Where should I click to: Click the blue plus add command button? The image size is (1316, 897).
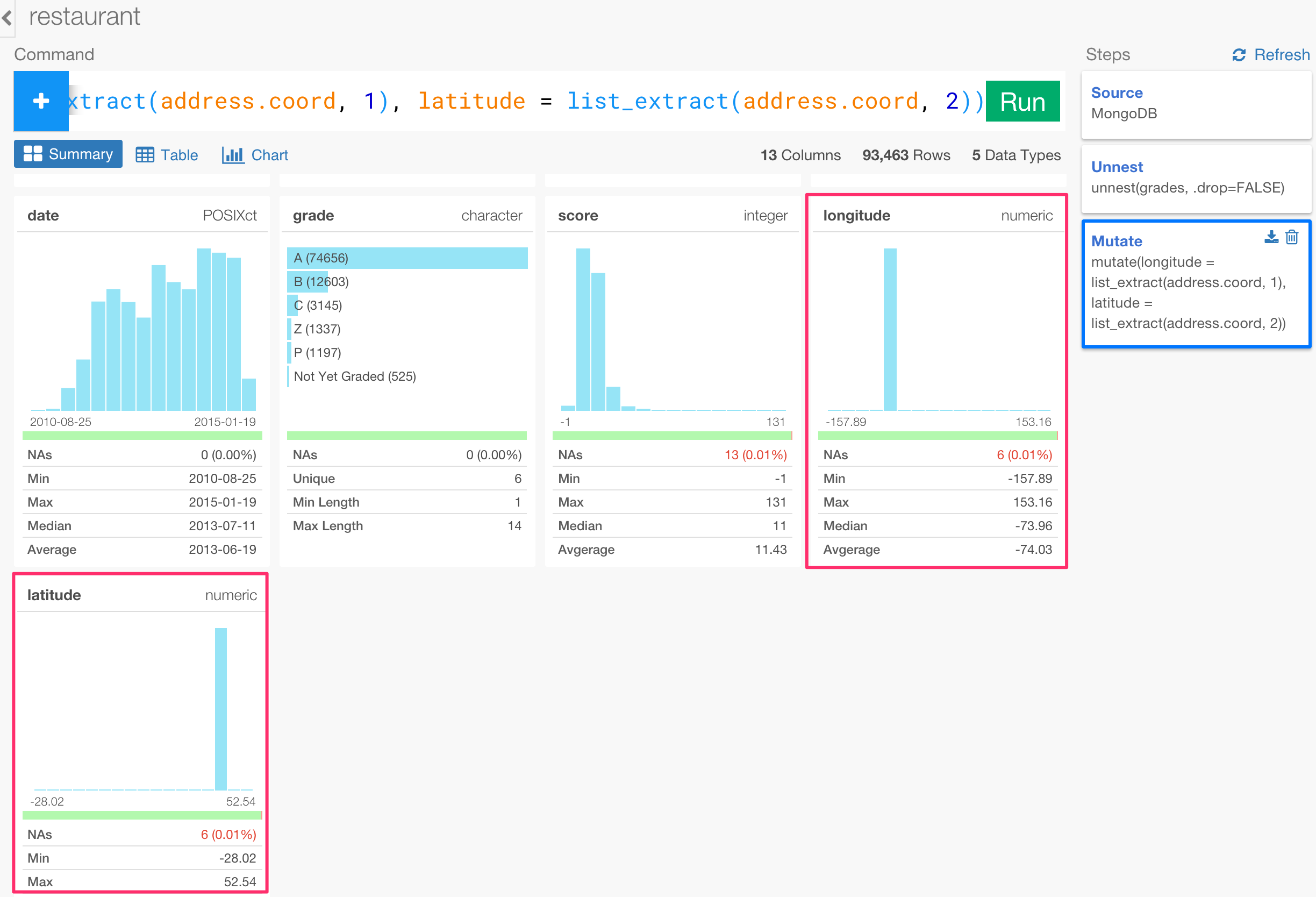click(41, 101)
